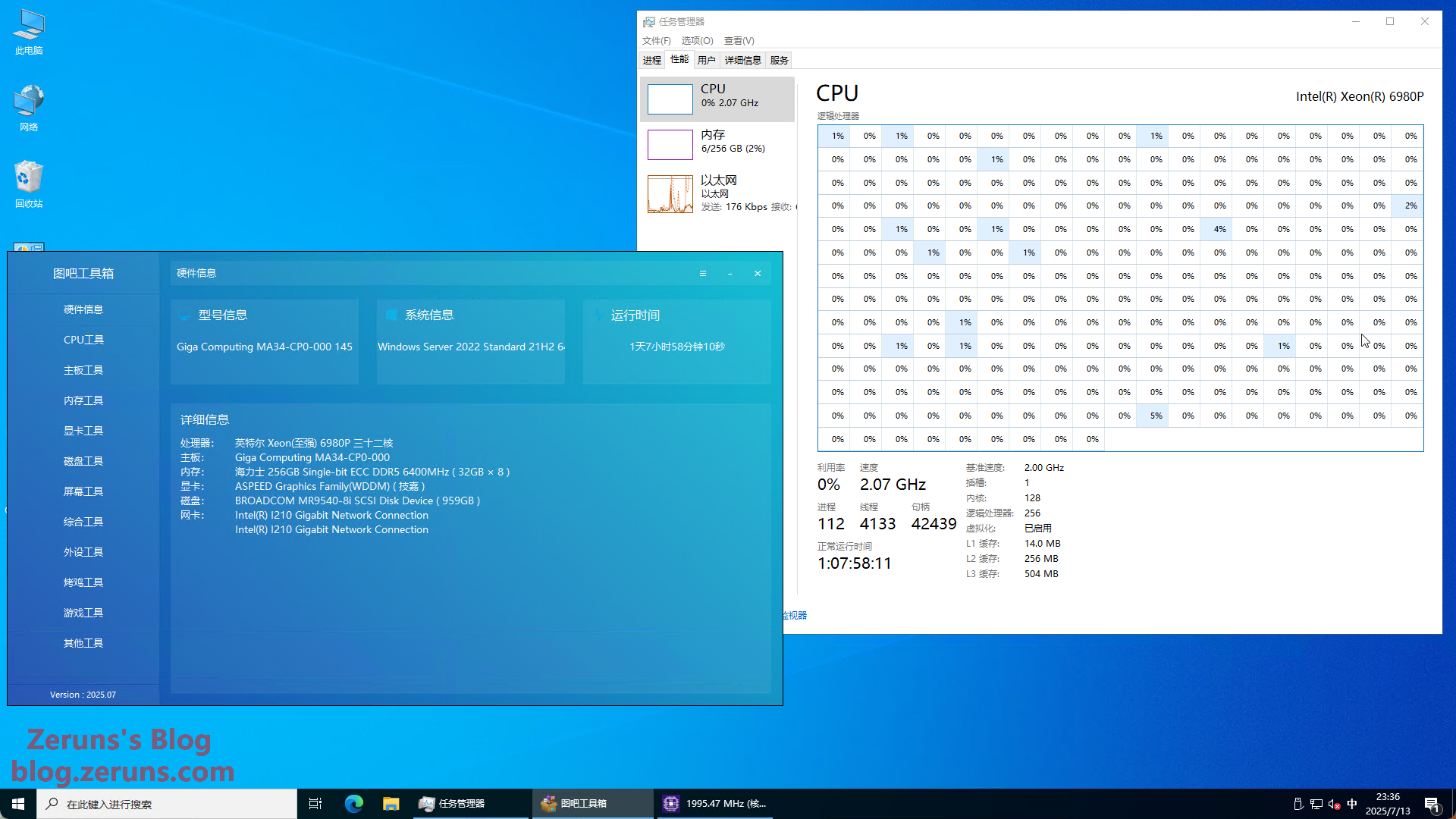Click the Windows Start button
The height and width of the screenshot is (819, 1456).
click(x=18, y=804)
